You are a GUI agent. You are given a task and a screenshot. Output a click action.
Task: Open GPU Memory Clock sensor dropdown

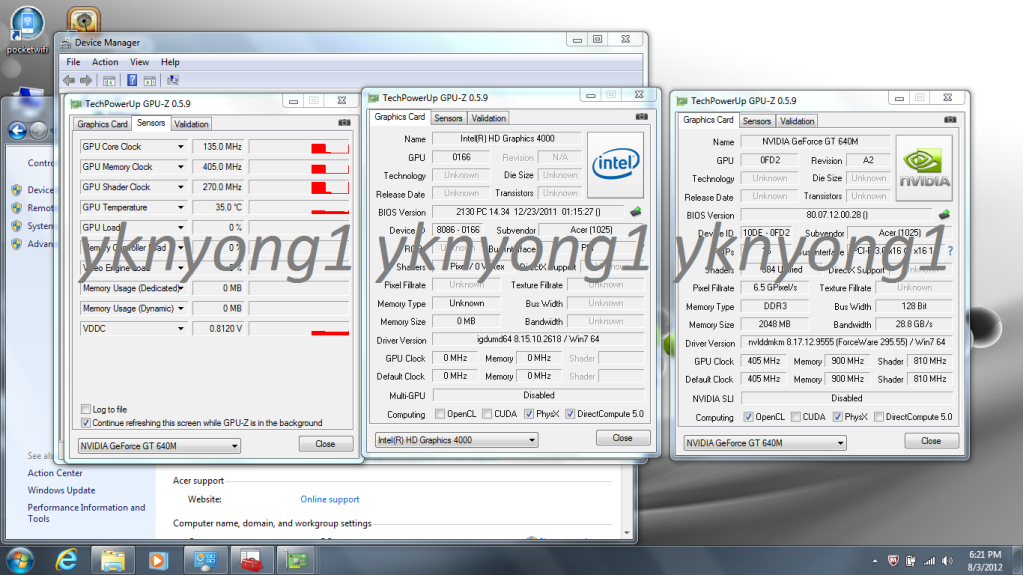point(181,167)
